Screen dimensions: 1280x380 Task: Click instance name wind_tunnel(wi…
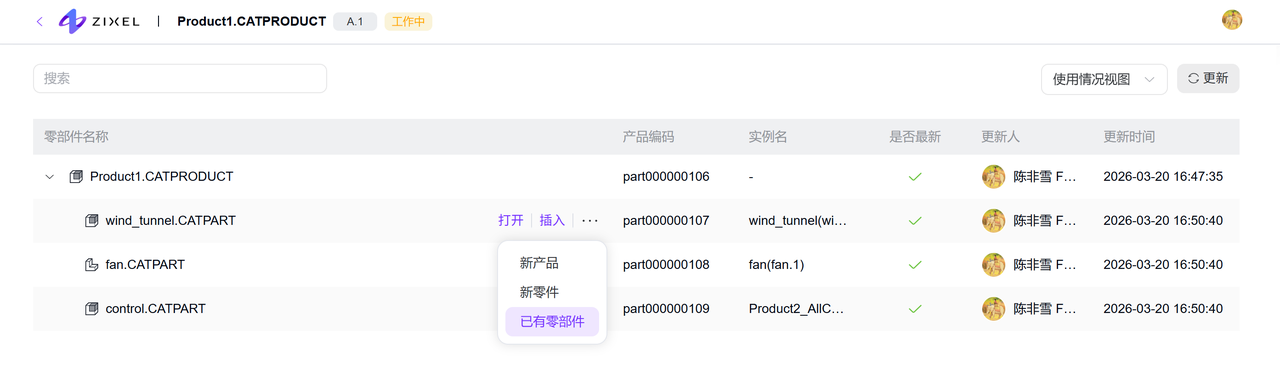(798, 221)
